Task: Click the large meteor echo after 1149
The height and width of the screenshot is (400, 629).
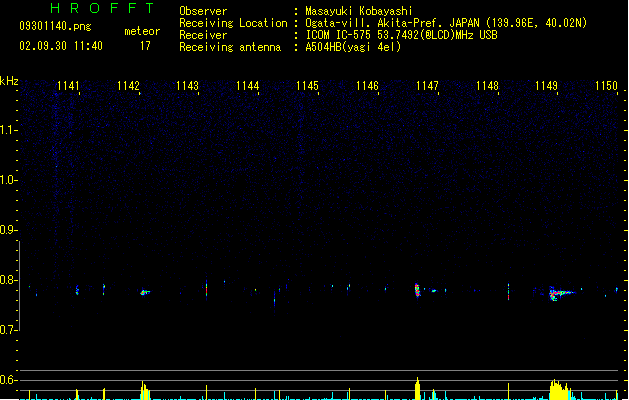Action: pos(562,294)
